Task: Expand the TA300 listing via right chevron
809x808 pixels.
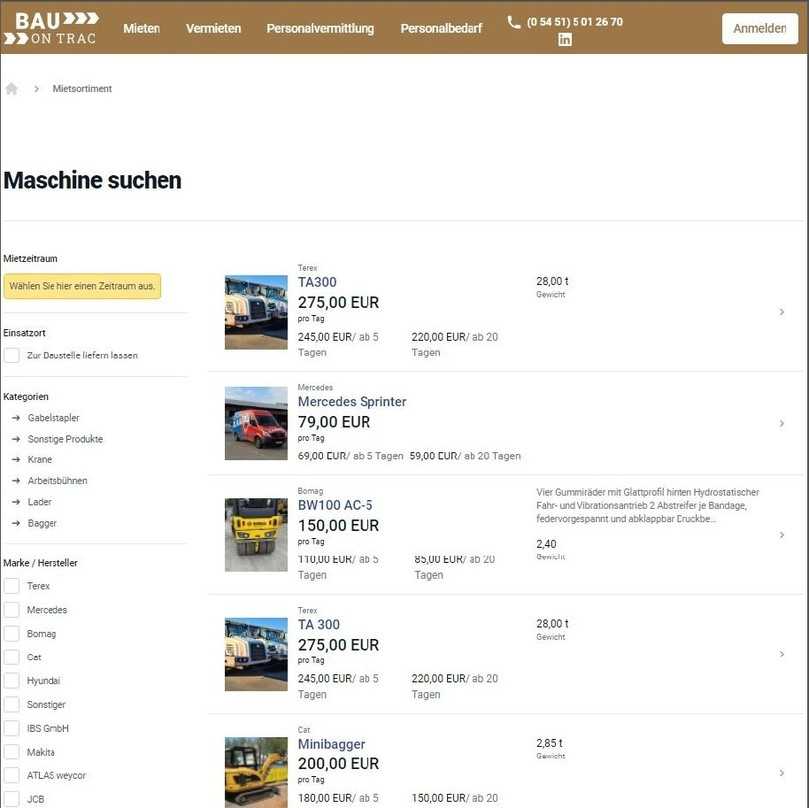Action: 782,311
